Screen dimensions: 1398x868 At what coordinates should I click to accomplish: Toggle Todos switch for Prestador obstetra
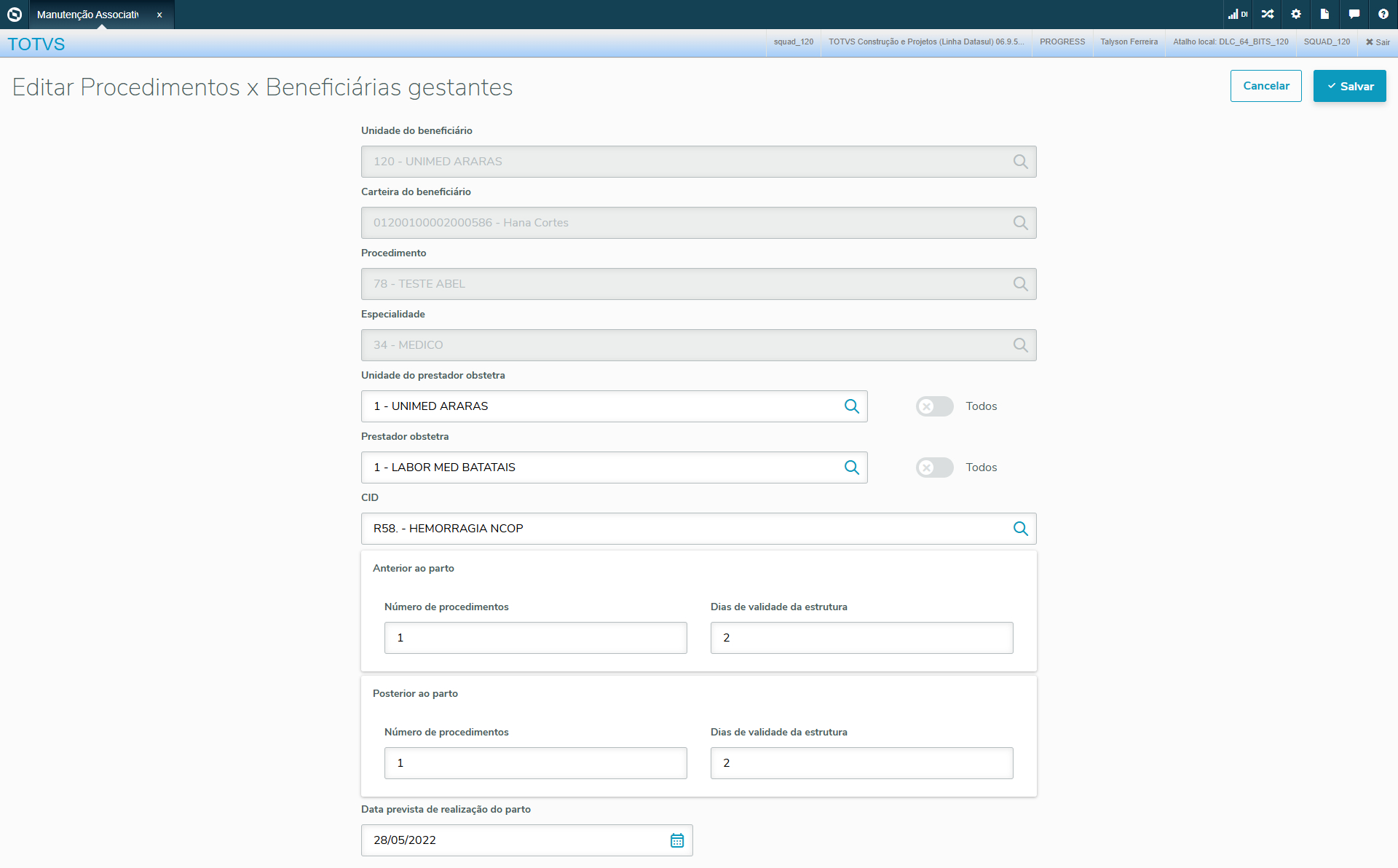pos(934,467)
